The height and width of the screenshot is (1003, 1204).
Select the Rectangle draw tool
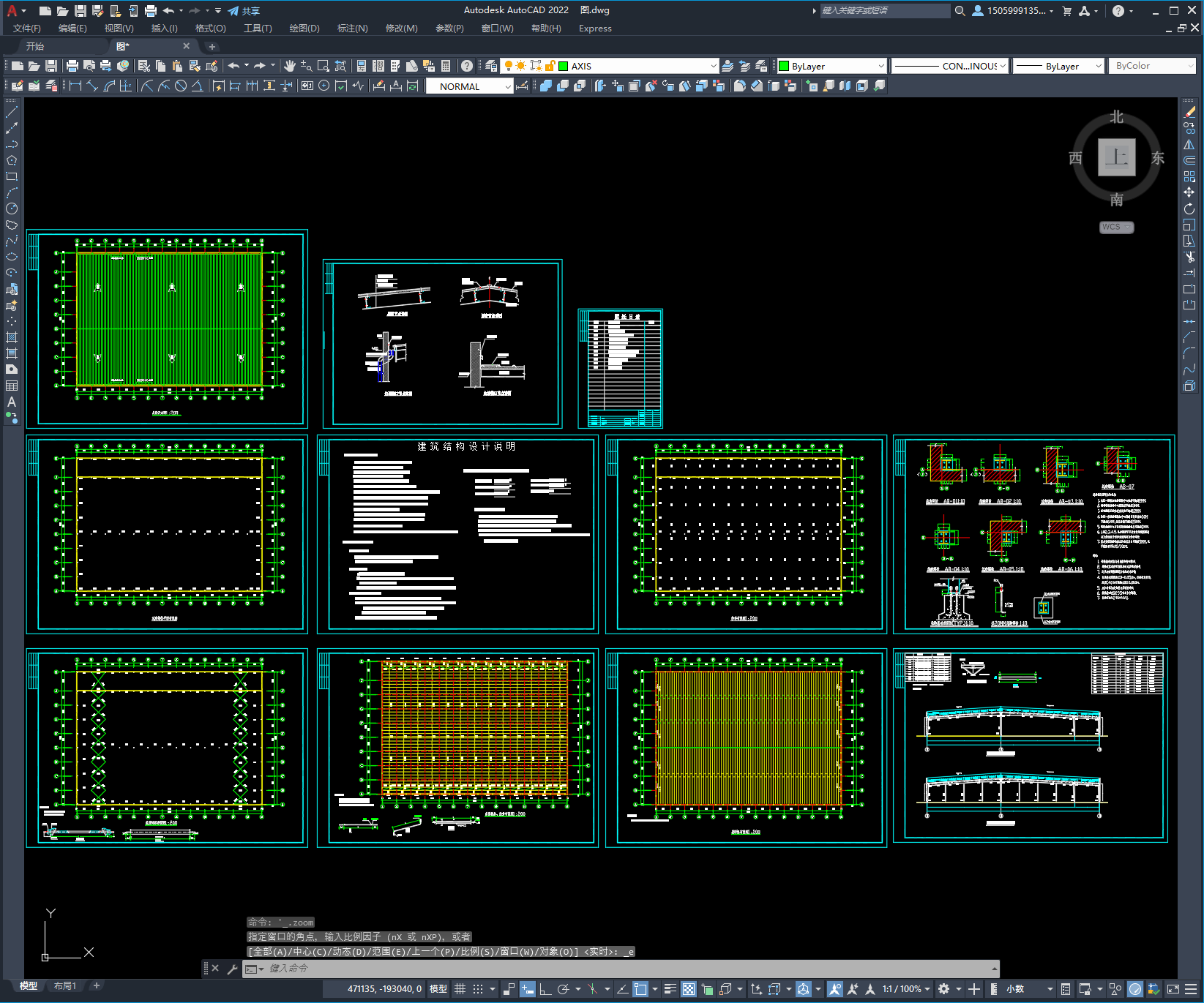click(12, 176)
